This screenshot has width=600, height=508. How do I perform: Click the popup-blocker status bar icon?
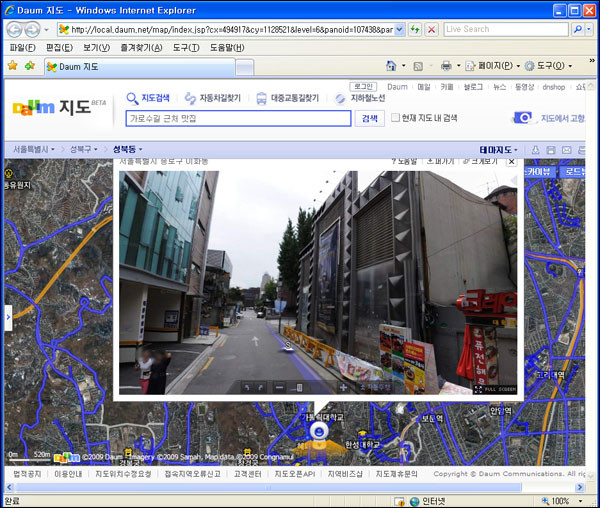399,501
